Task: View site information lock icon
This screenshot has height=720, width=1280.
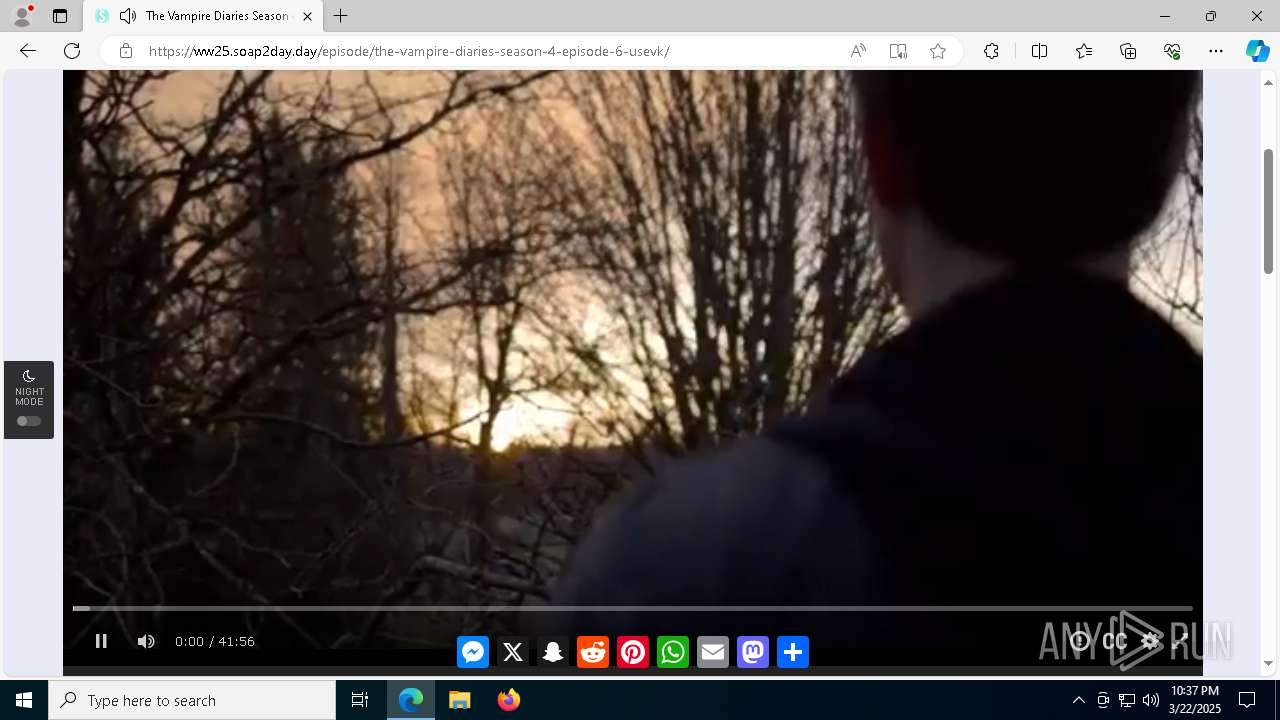Action: tap(126, 51)
